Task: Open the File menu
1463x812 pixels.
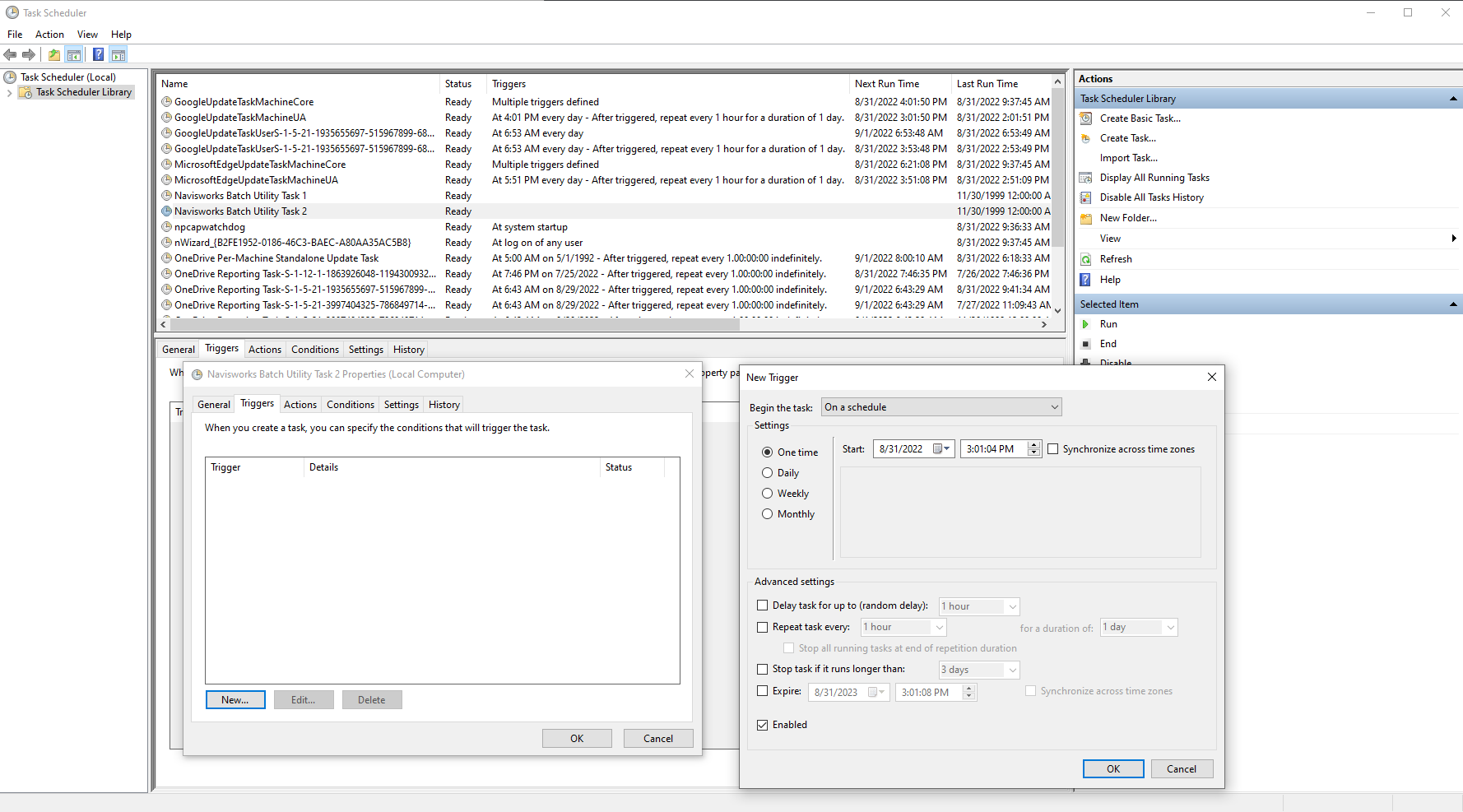Action: pos(15,35)
